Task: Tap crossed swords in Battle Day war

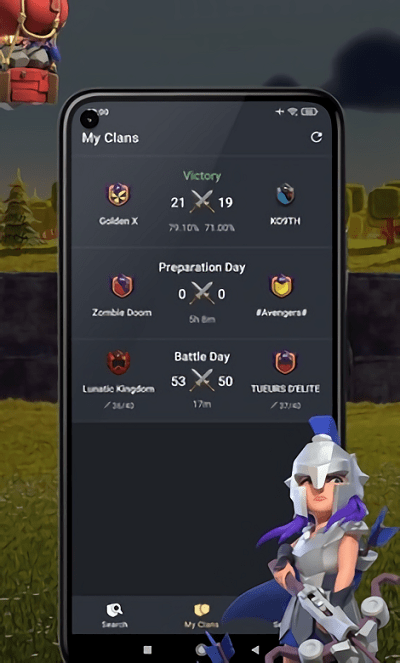Action: (x=202, y=380)
